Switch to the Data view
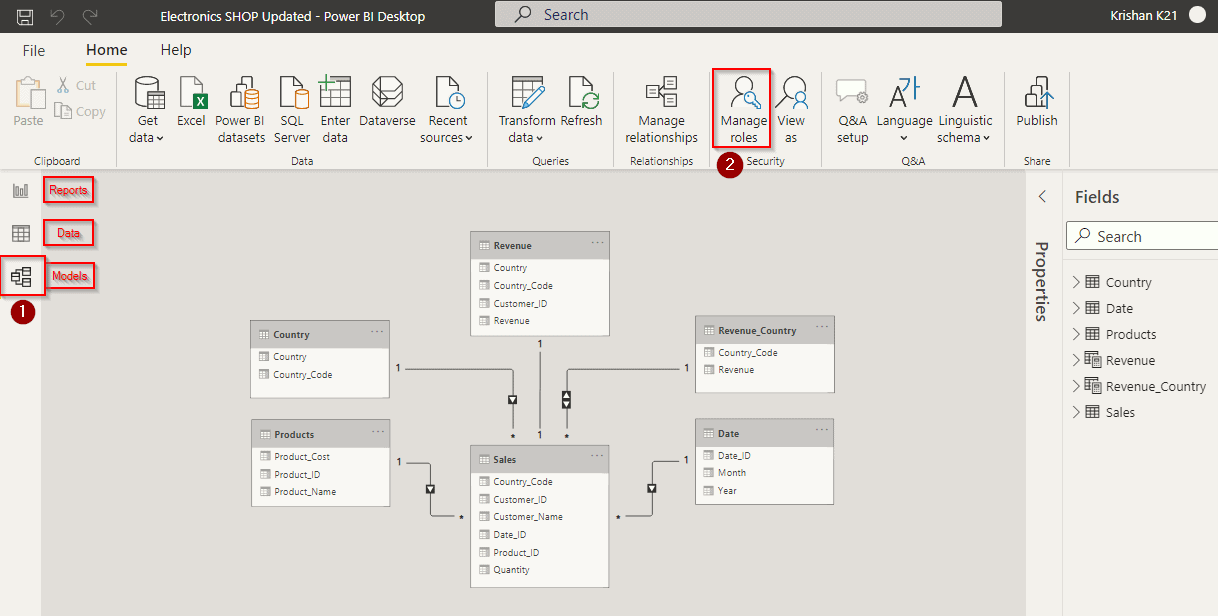Image resolution: width=1218 pixels, height=616 pixels. pyautogui.click(x=20, y=232)
